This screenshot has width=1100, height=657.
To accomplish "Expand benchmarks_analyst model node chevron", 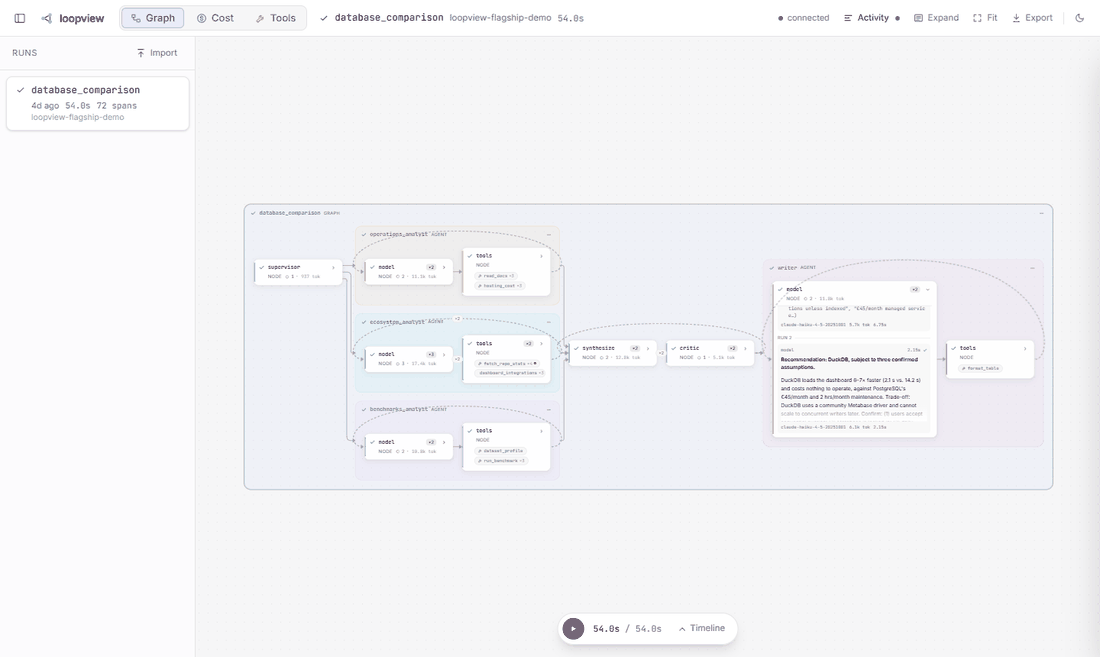I will click(444, 442).
